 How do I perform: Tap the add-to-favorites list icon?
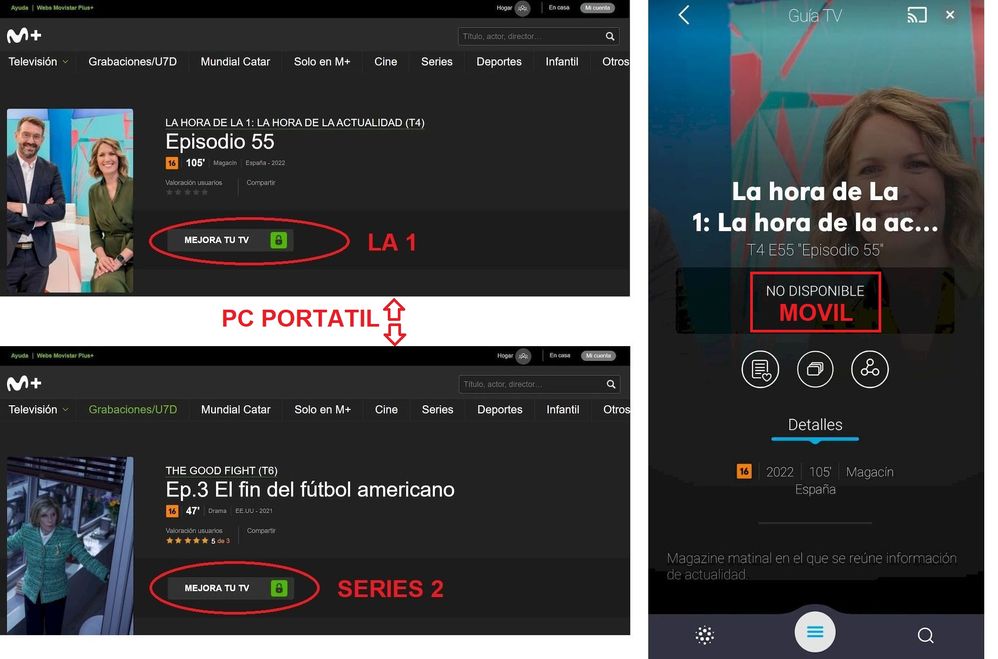(760, 369)
